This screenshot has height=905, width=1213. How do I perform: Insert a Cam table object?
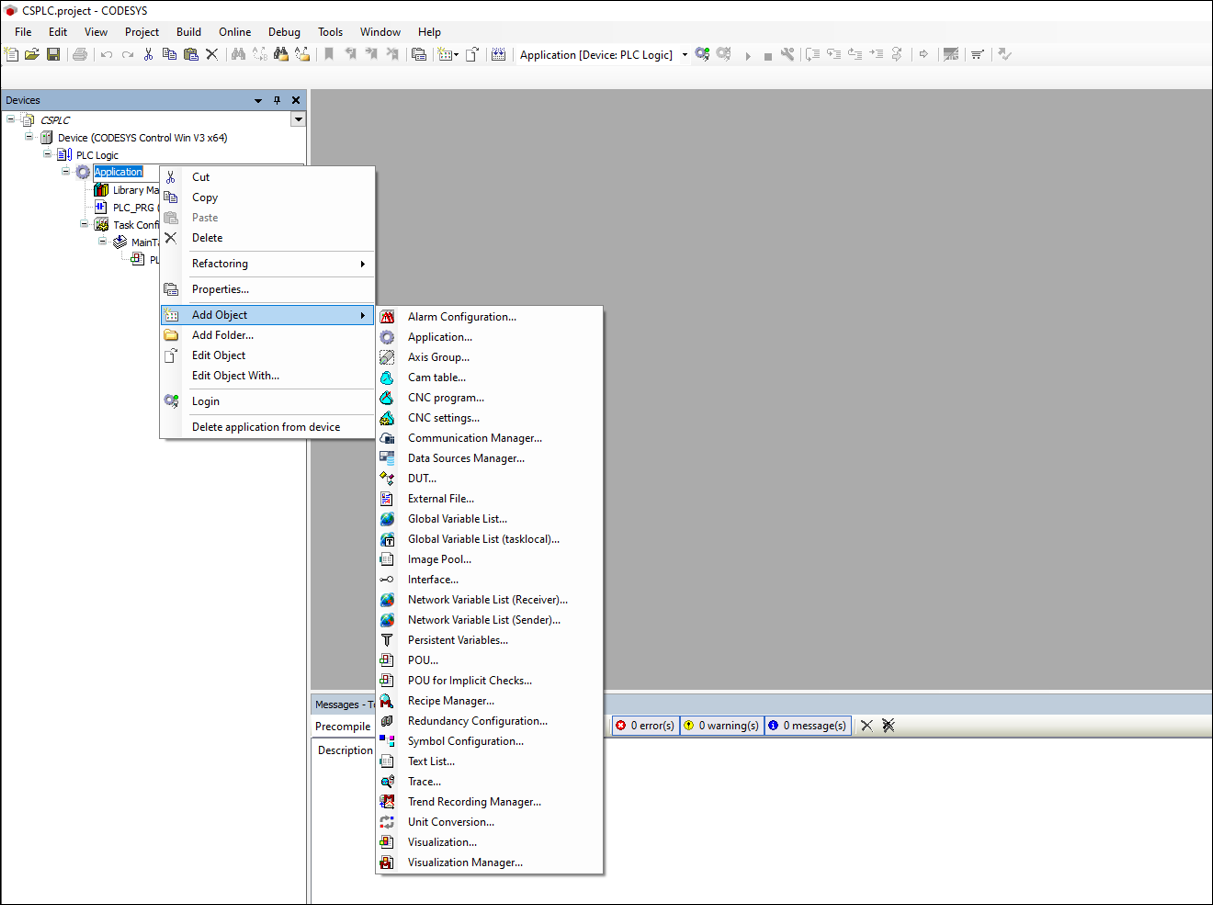[438, 377]
